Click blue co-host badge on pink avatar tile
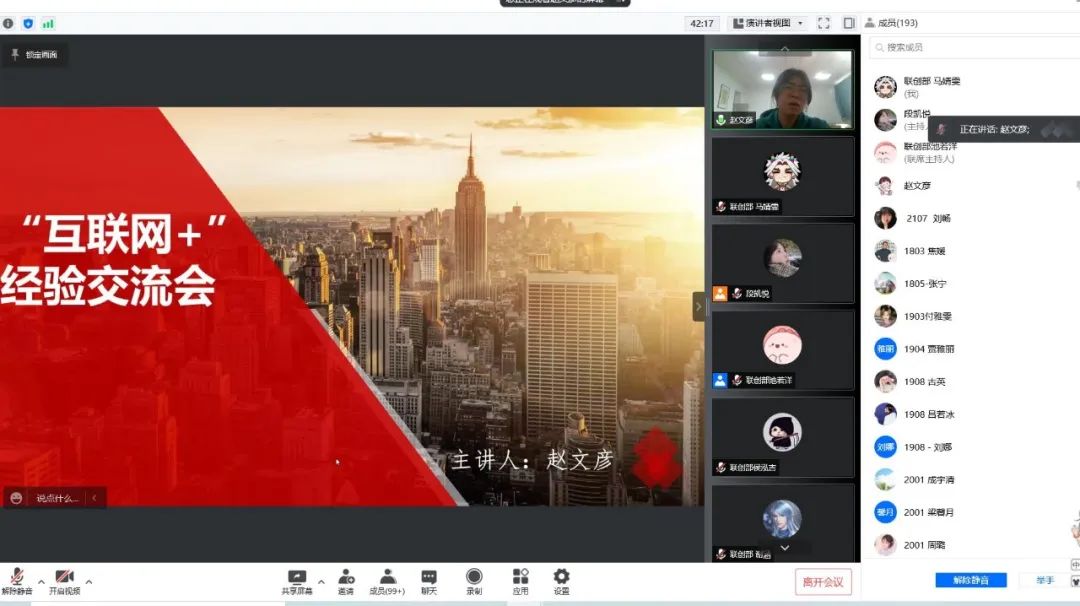 point(720,380)
